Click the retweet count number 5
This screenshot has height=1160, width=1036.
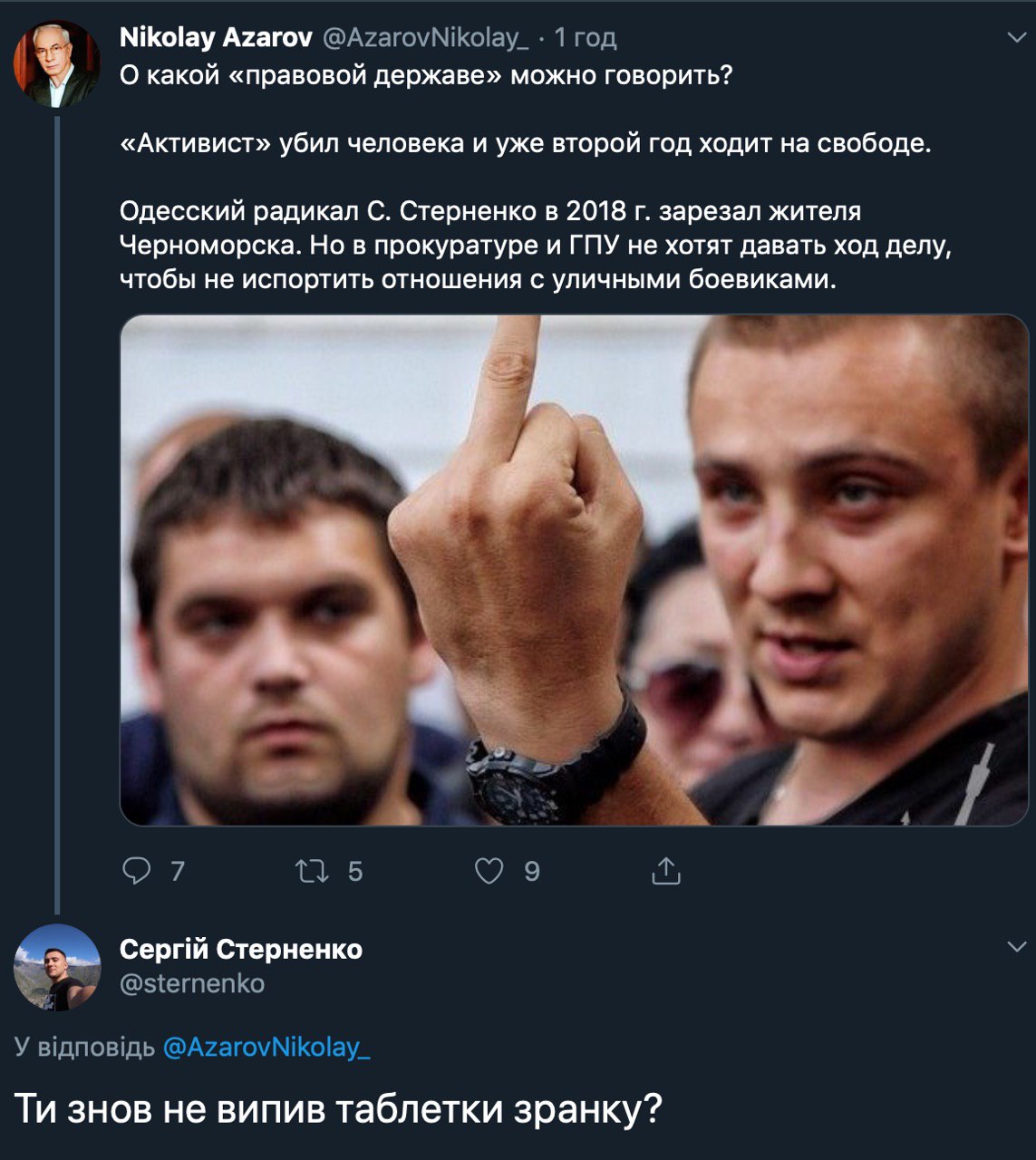[x=355, y=871]
